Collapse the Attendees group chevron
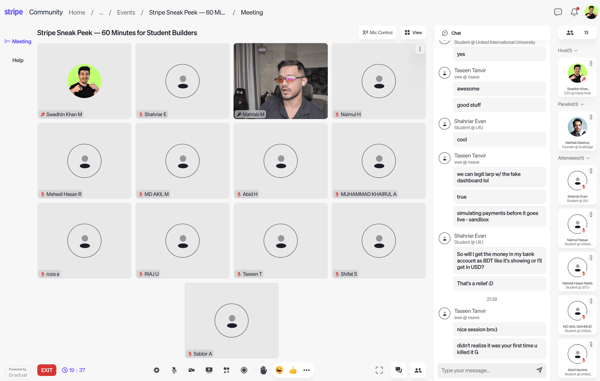 (588, 158)
